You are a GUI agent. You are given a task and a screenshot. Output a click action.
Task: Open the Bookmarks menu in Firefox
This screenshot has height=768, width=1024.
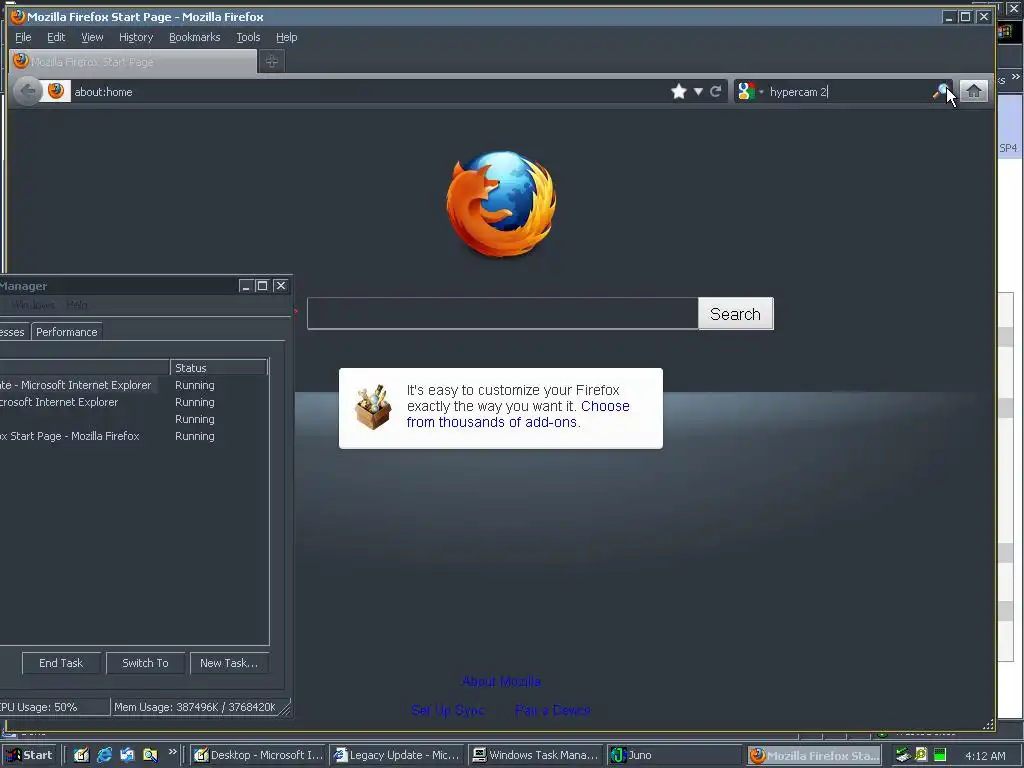[195, 37]
